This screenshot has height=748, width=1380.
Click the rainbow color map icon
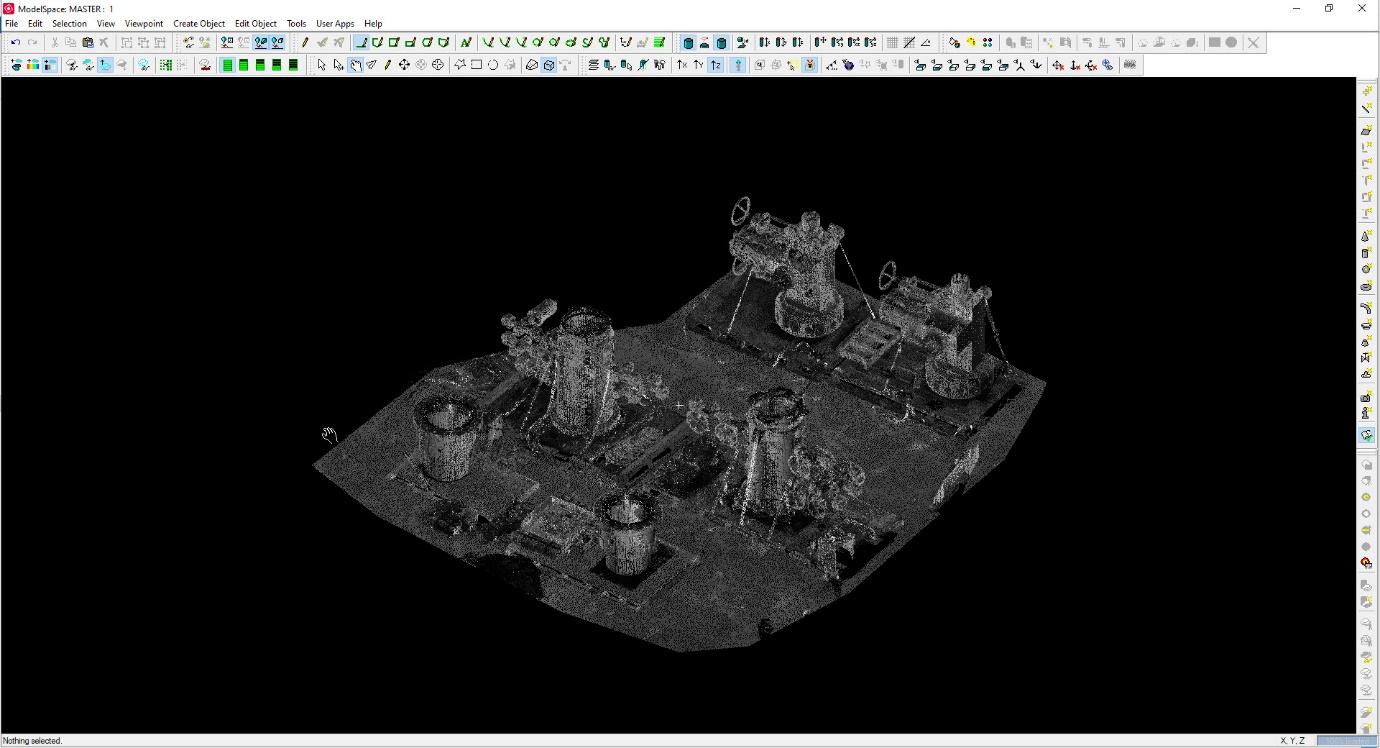[33, 65]
